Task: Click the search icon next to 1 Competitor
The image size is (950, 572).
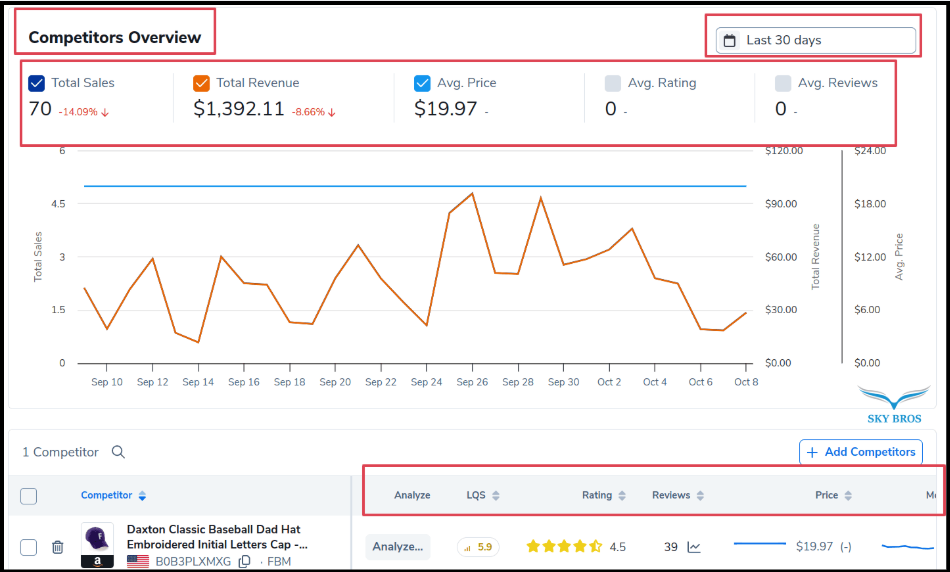Action: (x=118, y=452)
